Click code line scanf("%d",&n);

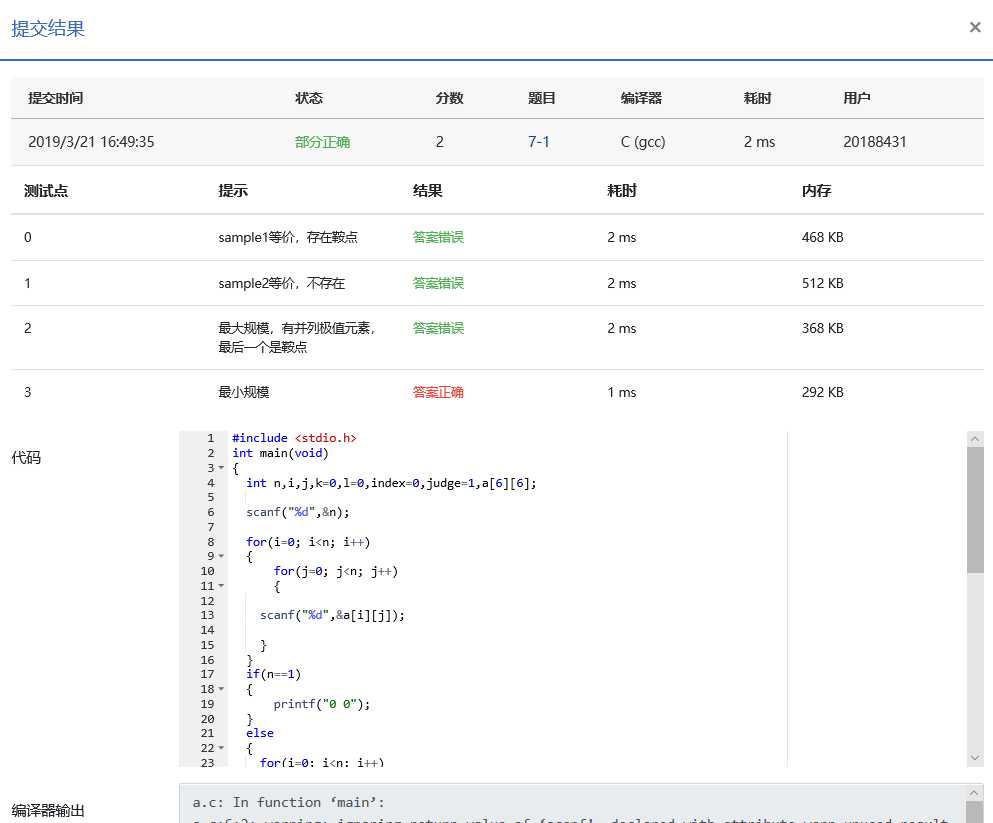298,512
